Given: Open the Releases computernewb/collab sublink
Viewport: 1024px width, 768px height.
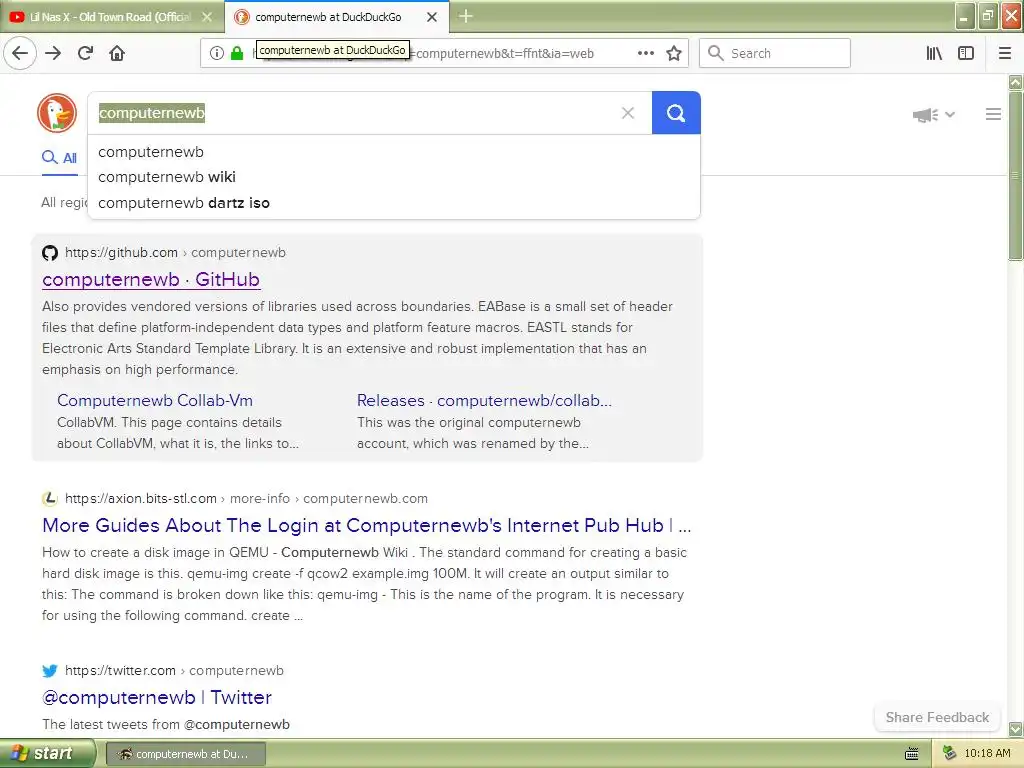Looking at the screenshot, I should coord(484,400).
